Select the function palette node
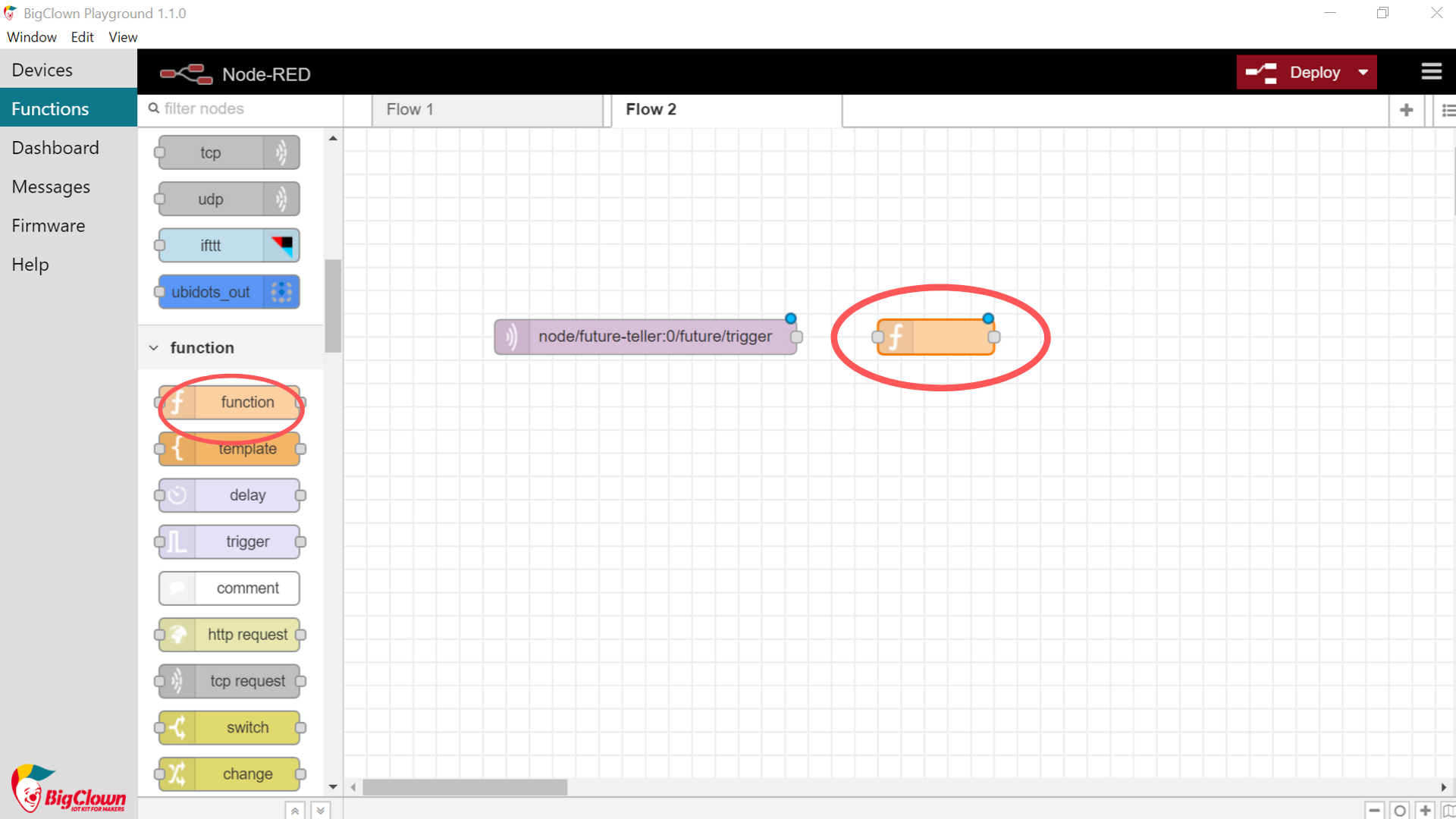This screenshot has width=1456, height=819. click(x=229, y=402)
